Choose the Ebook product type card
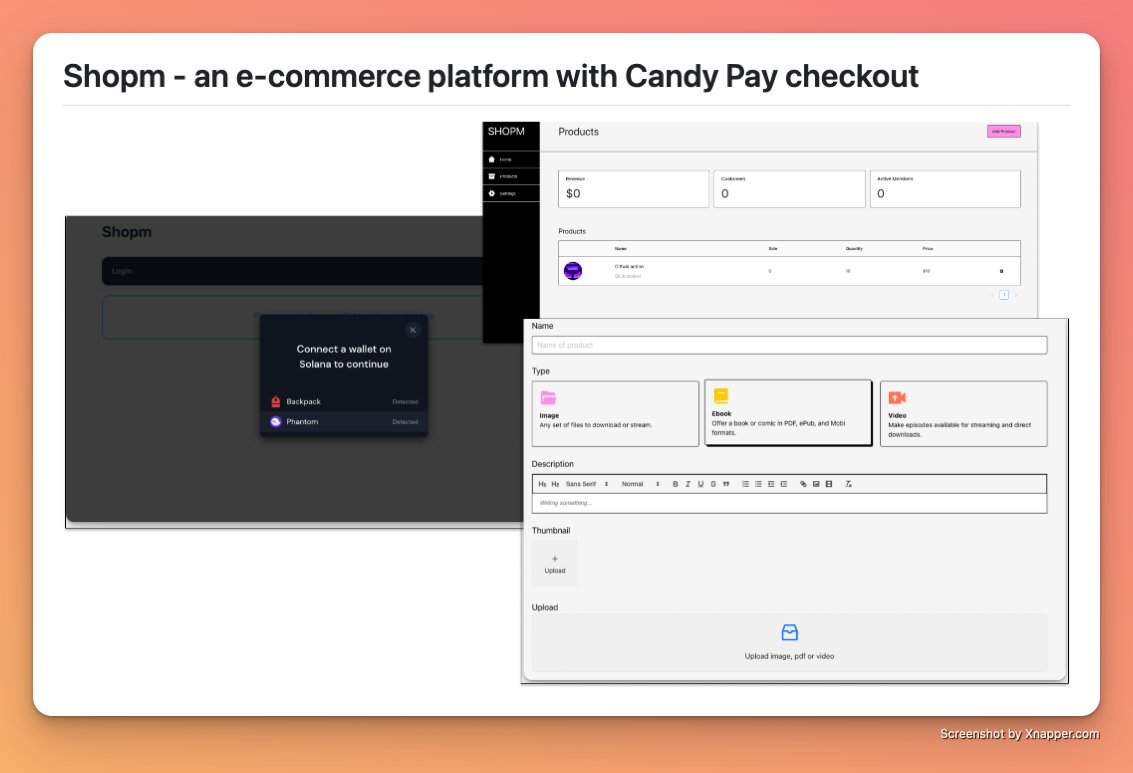1133x773 pixels. click(788, 413)
